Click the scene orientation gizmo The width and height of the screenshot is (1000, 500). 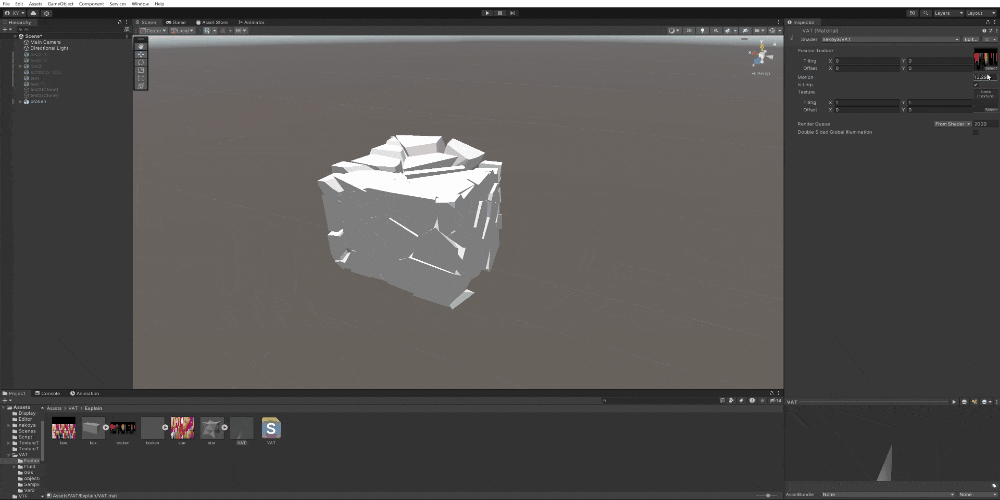click(x=761, y=55)
